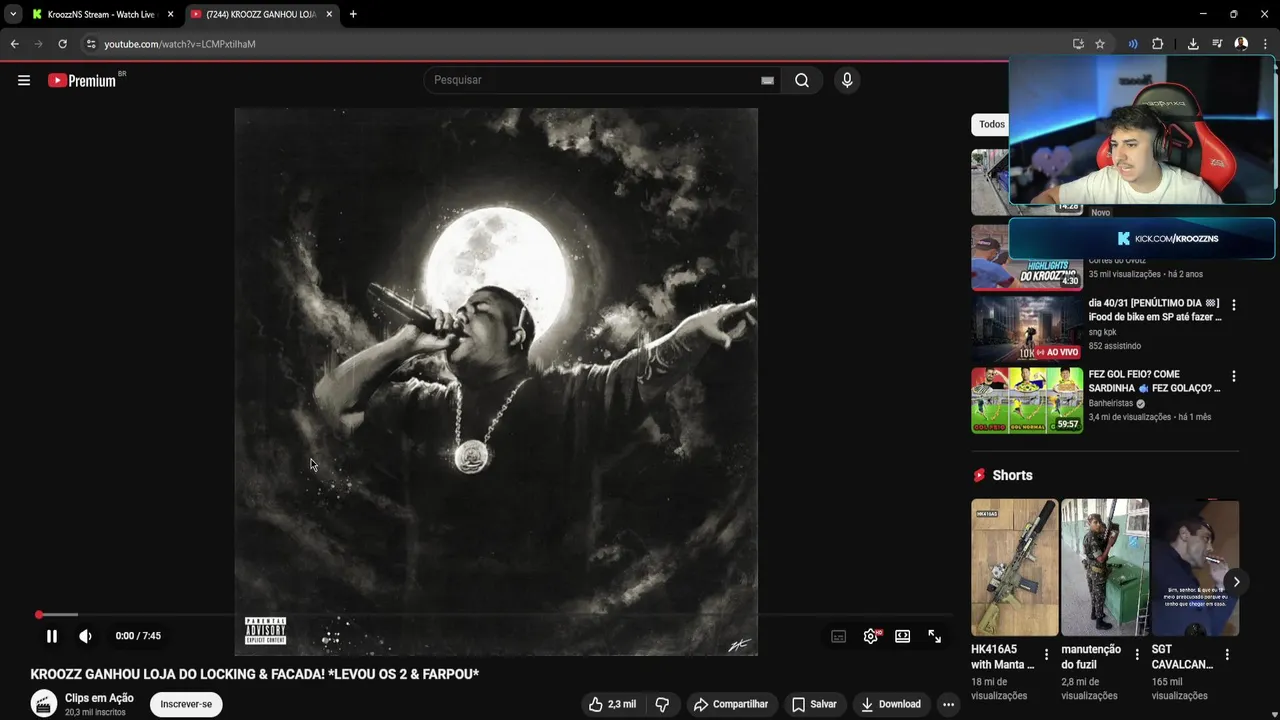Viewport: 1280px width, 720px height.
Task: Go back in browser history
Action: coord(14,44)
